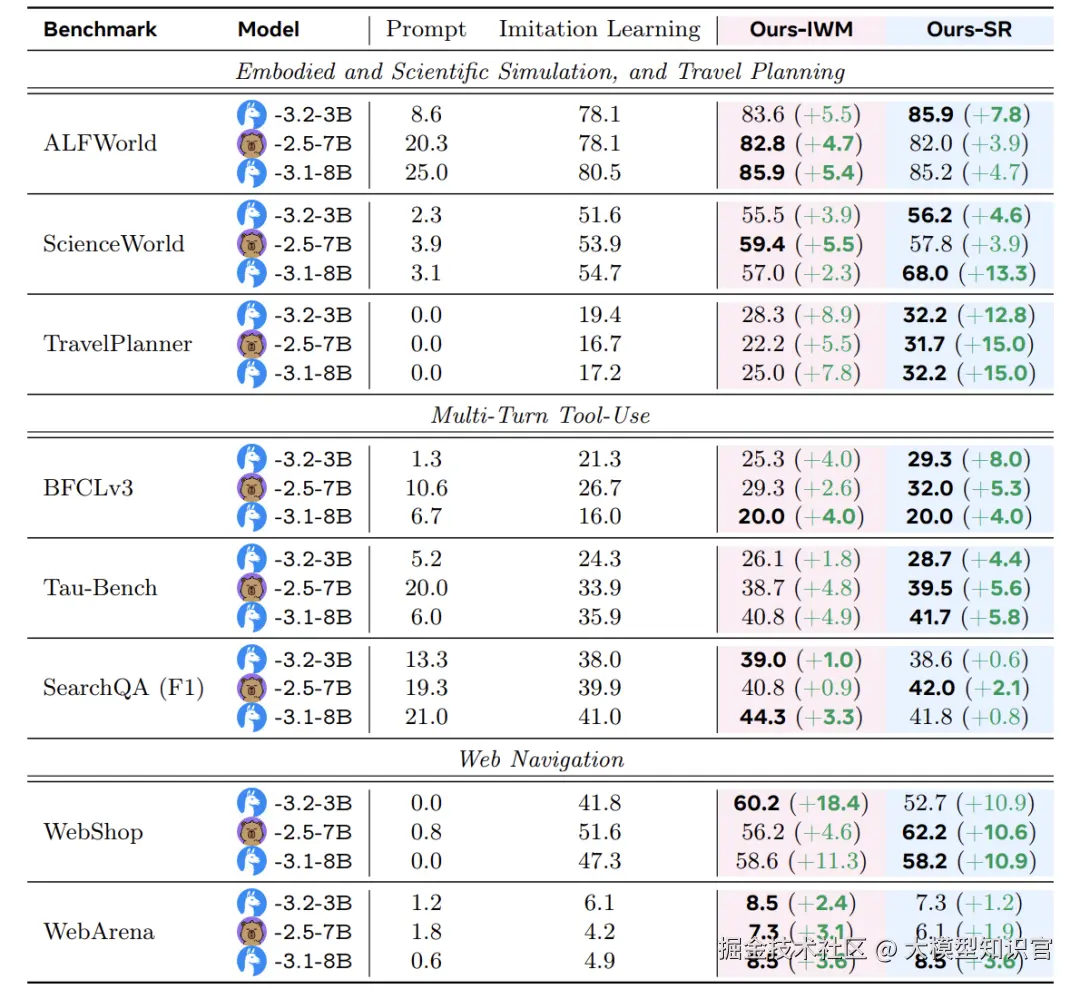Pick the bear icon in WebShop -2.5-7B row
1080x989 pixels.
(x=251, y=832)
